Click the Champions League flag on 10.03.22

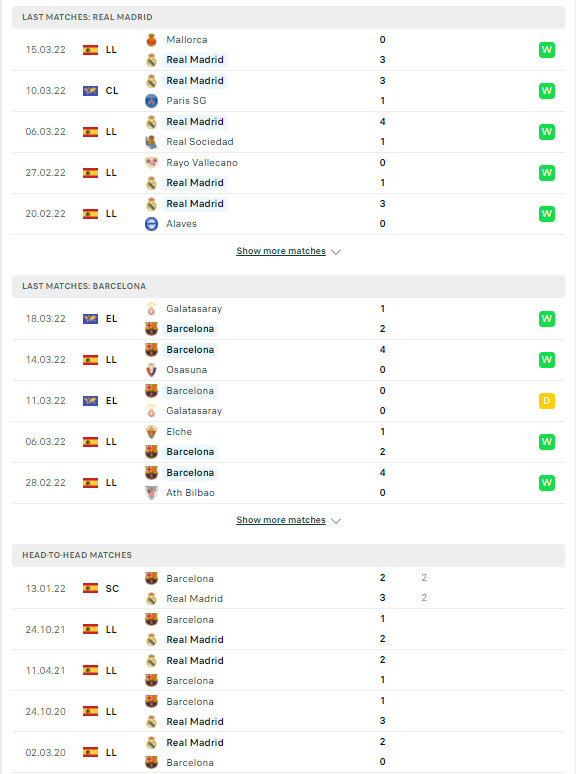pos(90,91)
